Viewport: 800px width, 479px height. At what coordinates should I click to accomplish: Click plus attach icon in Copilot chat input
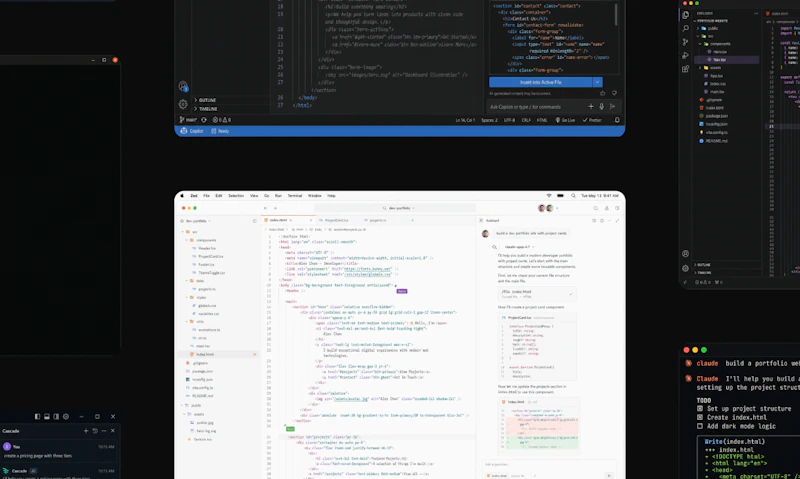point(591,107)
